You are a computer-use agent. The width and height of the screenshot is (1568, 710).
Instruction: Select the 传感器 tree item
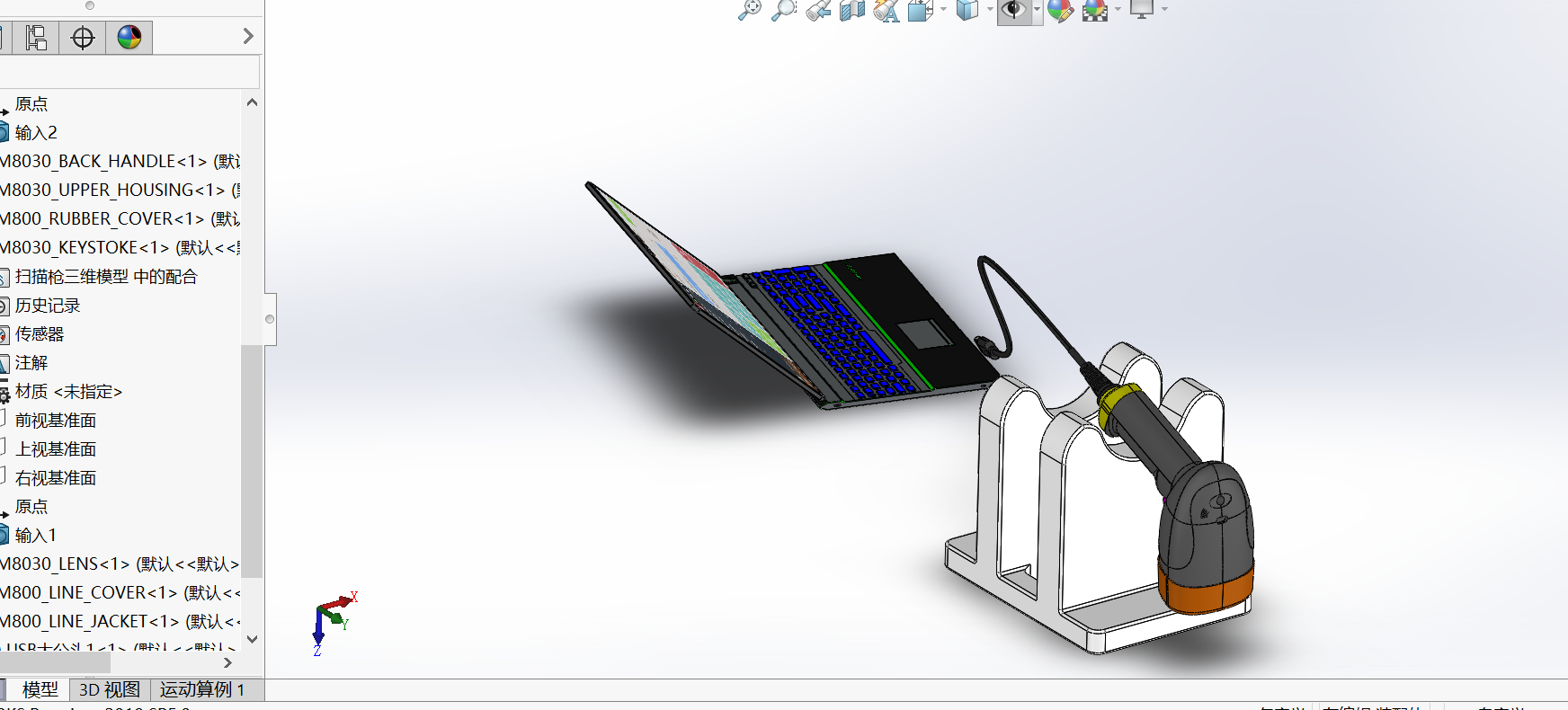[40, 334]
